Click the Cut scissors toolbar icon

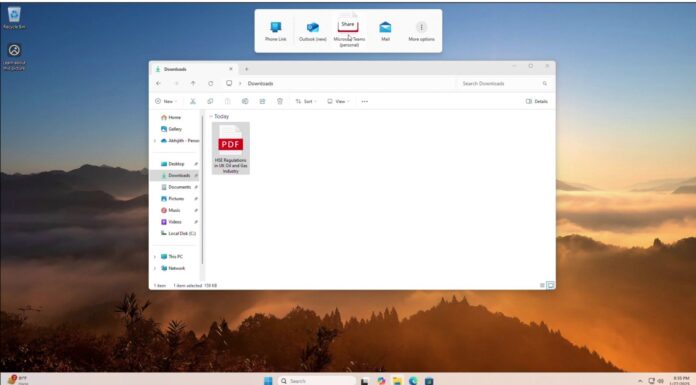193,101
